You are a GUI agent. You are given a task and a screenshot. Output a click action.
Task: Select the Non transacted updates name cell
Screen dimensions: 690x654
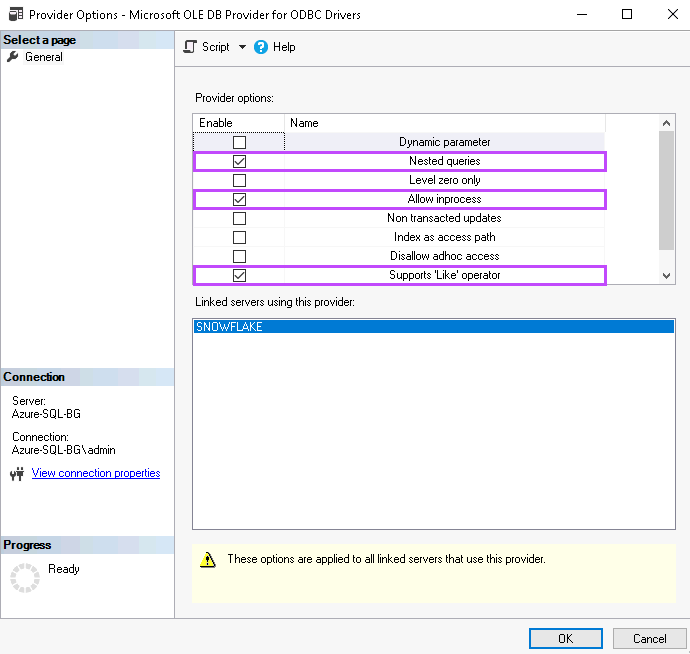click(445, 218)
